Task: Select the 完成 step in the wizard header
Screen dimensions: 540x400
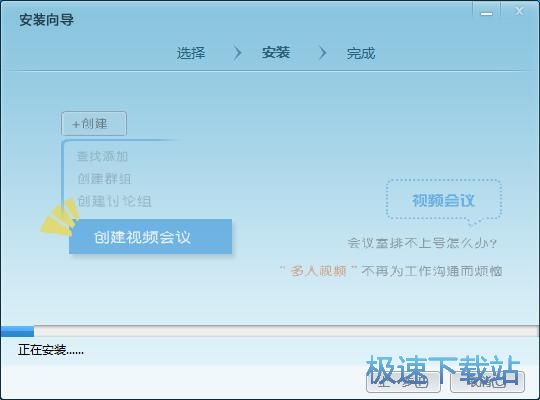Action: [361, 53]
